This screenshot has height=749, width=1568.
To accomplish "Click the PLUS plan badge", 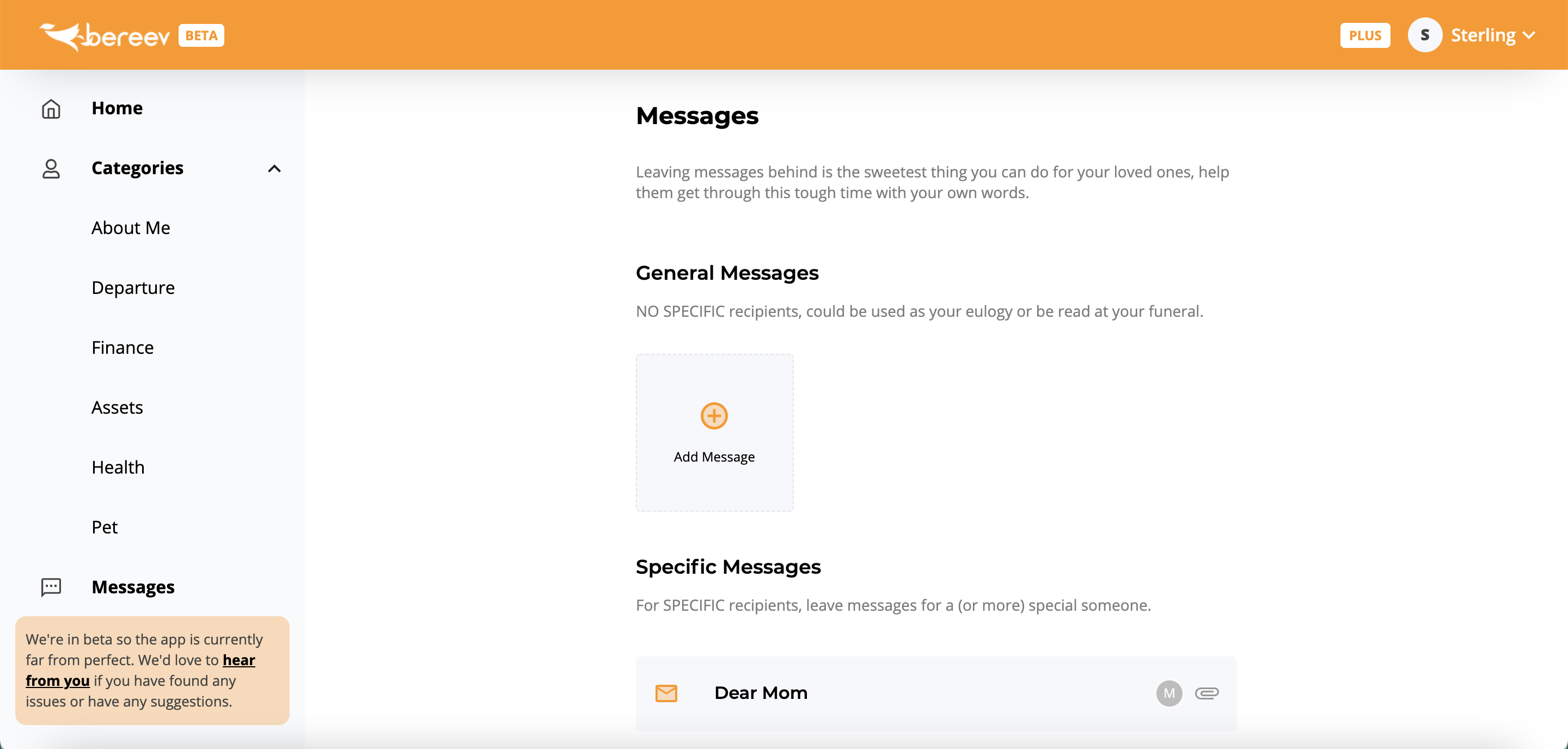I will (x=1365, y=35).
